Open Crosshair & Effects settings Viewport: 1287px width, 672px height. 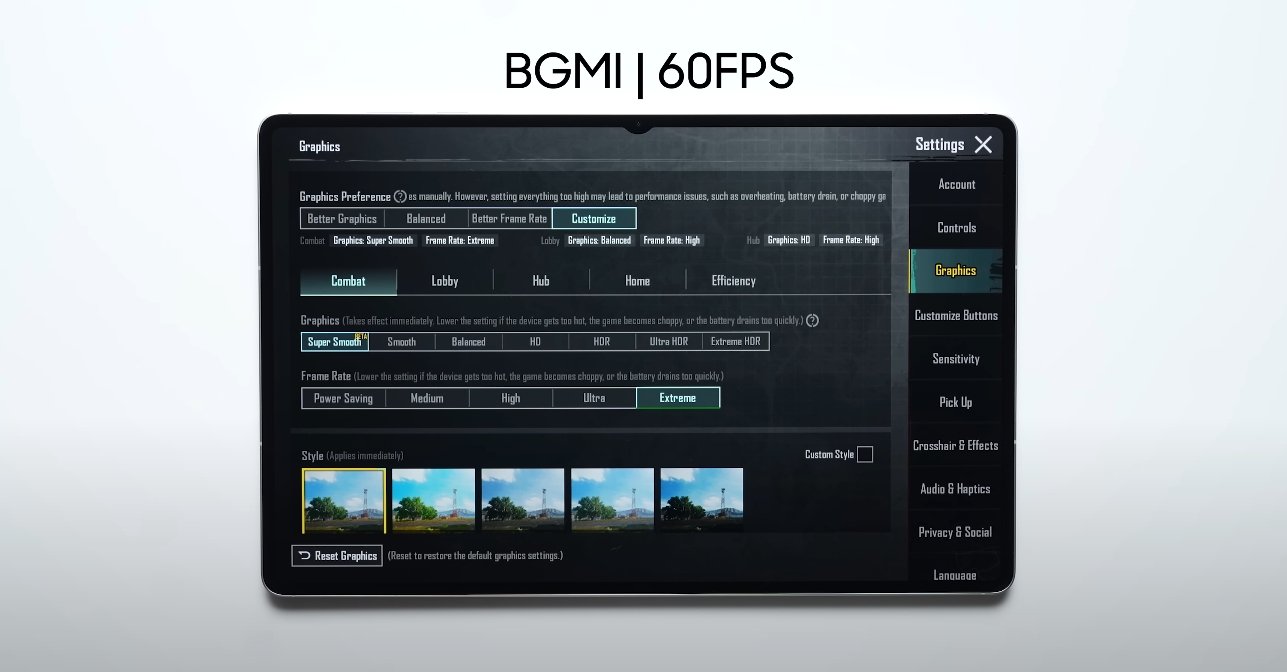point(955,446)
